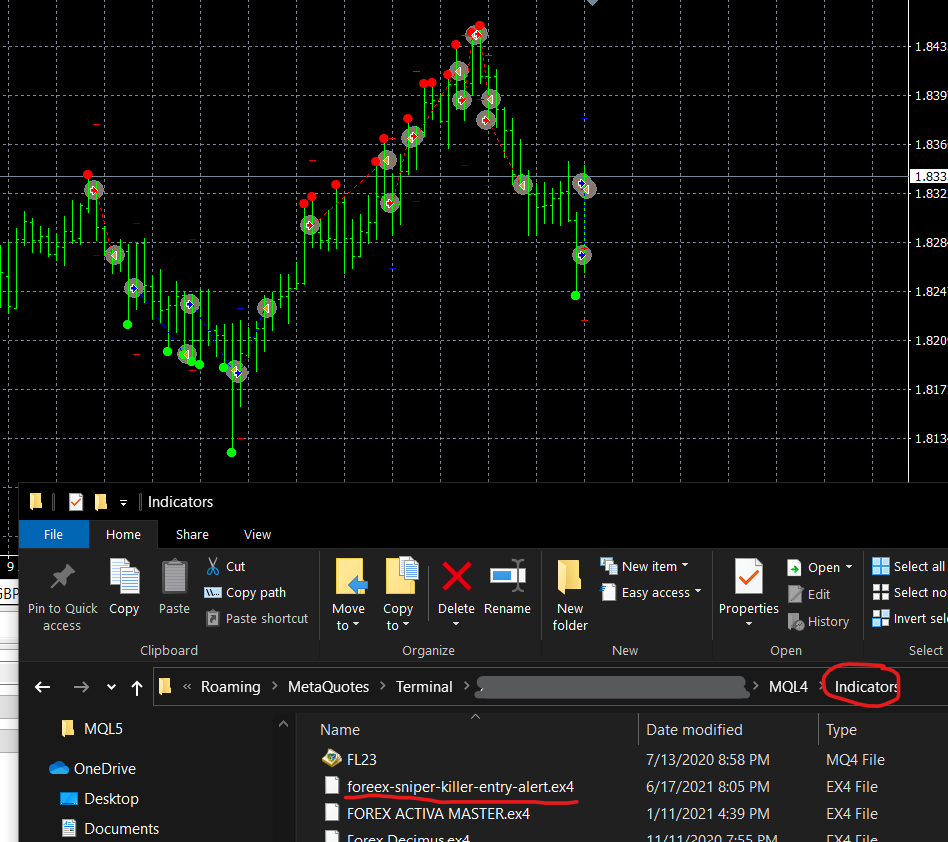
Task: Create a New folder
Action: 570,596
